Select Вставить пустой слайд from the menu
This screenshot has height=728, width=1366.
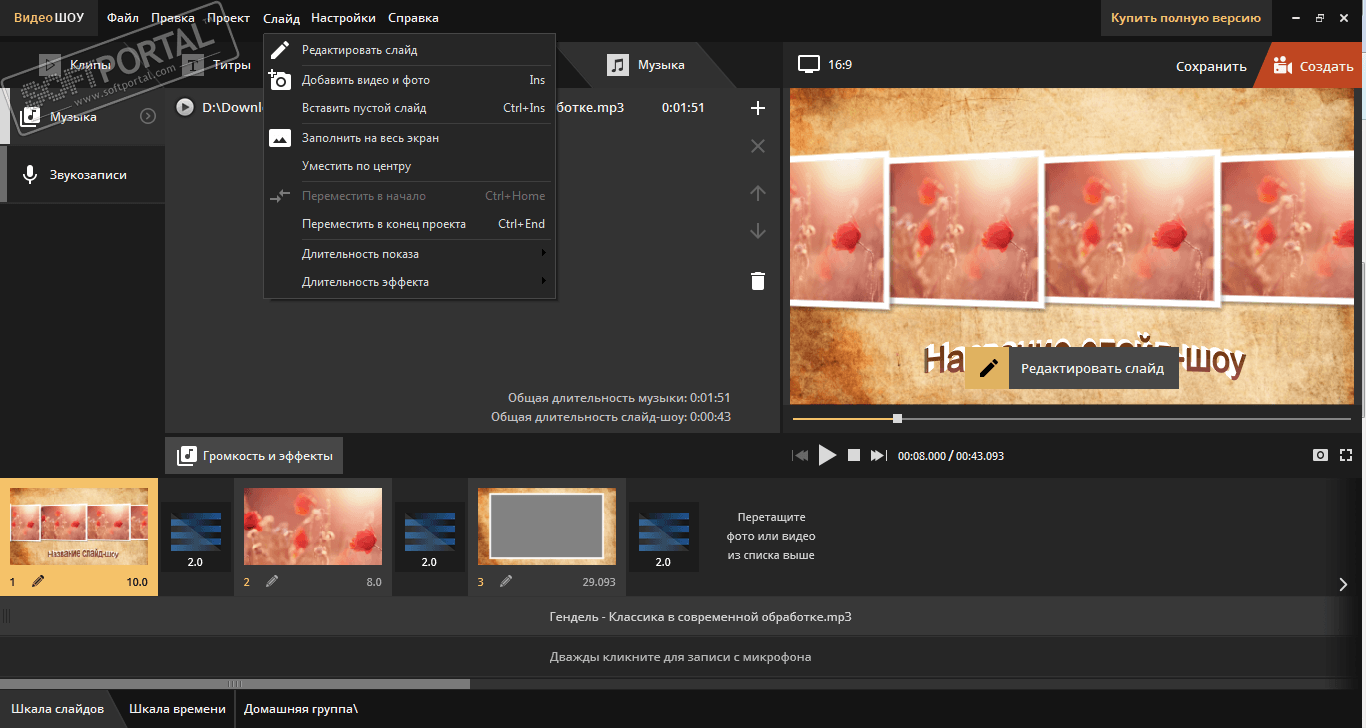[409, 108]
